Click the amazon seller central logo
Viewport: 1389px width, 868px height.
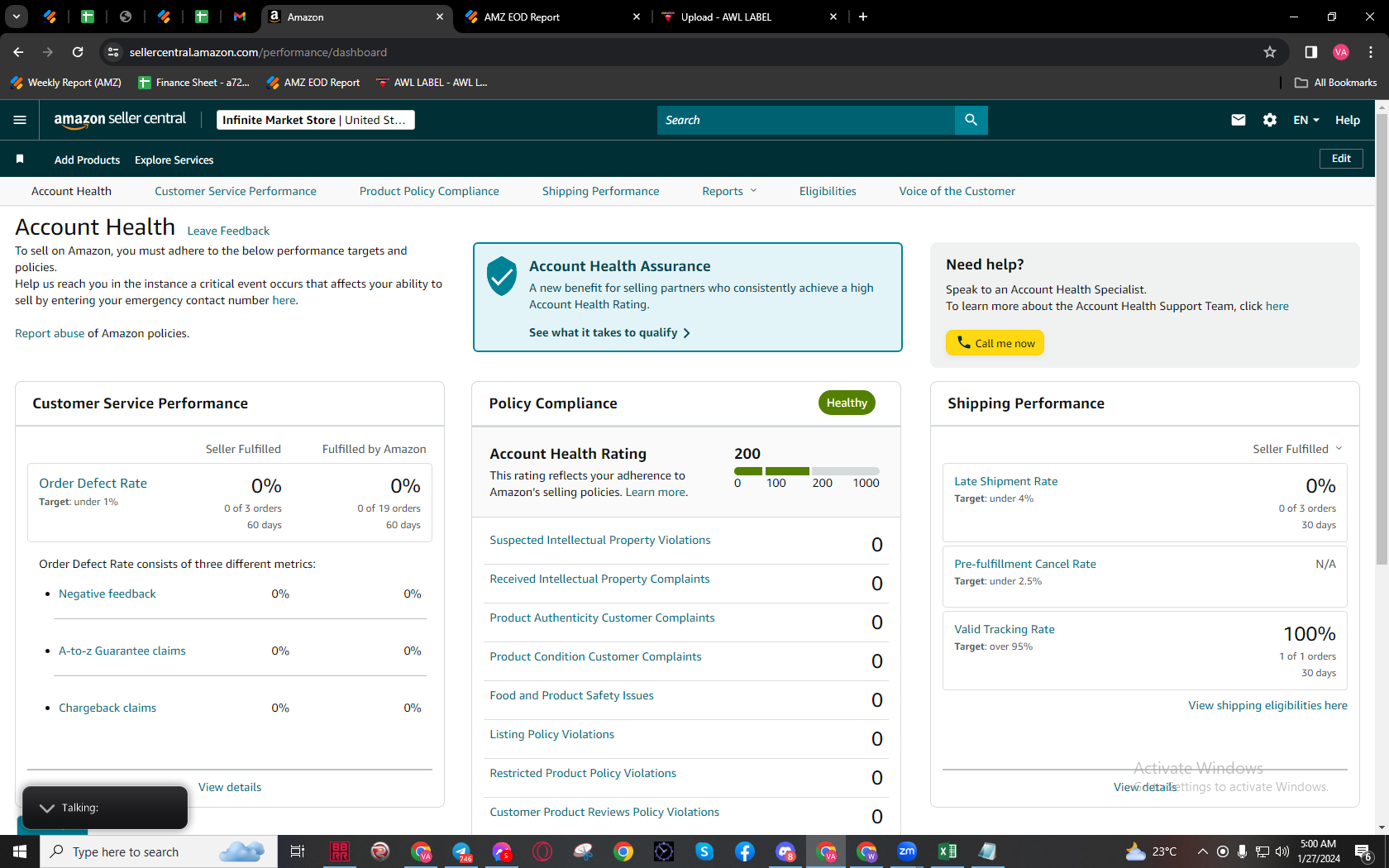[120, 120]
